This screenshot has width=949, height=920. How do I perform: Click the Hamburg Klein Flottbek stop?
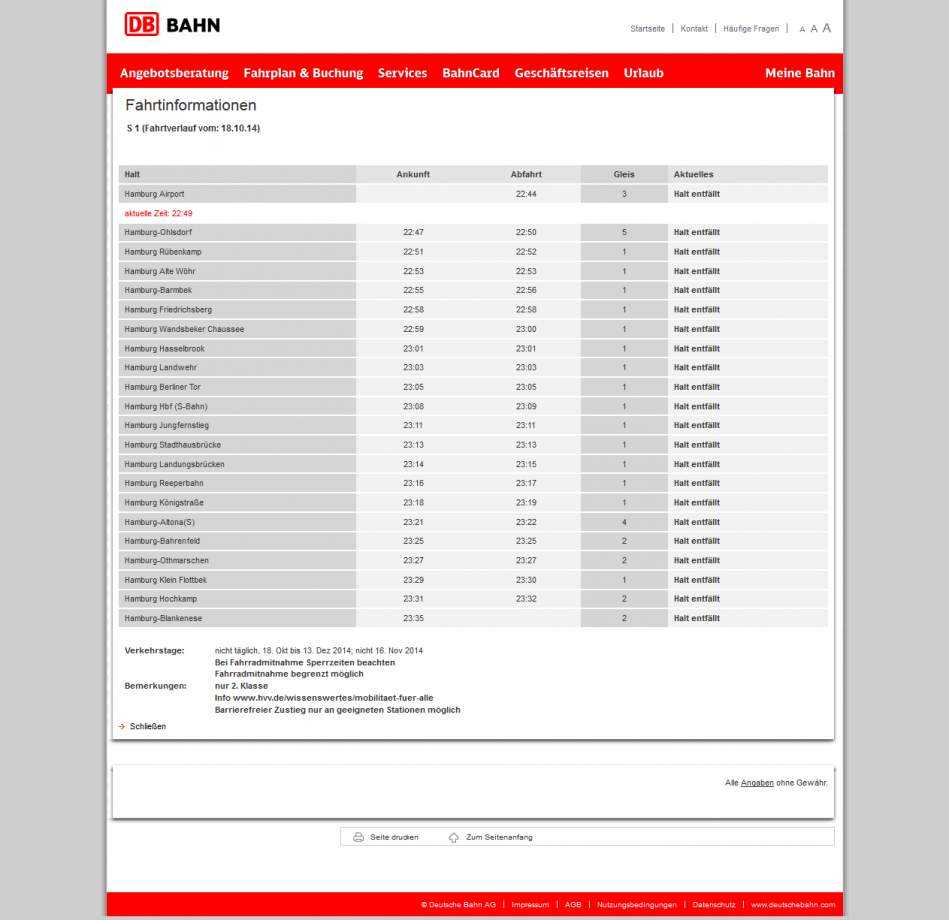click(x=166, y=580)
